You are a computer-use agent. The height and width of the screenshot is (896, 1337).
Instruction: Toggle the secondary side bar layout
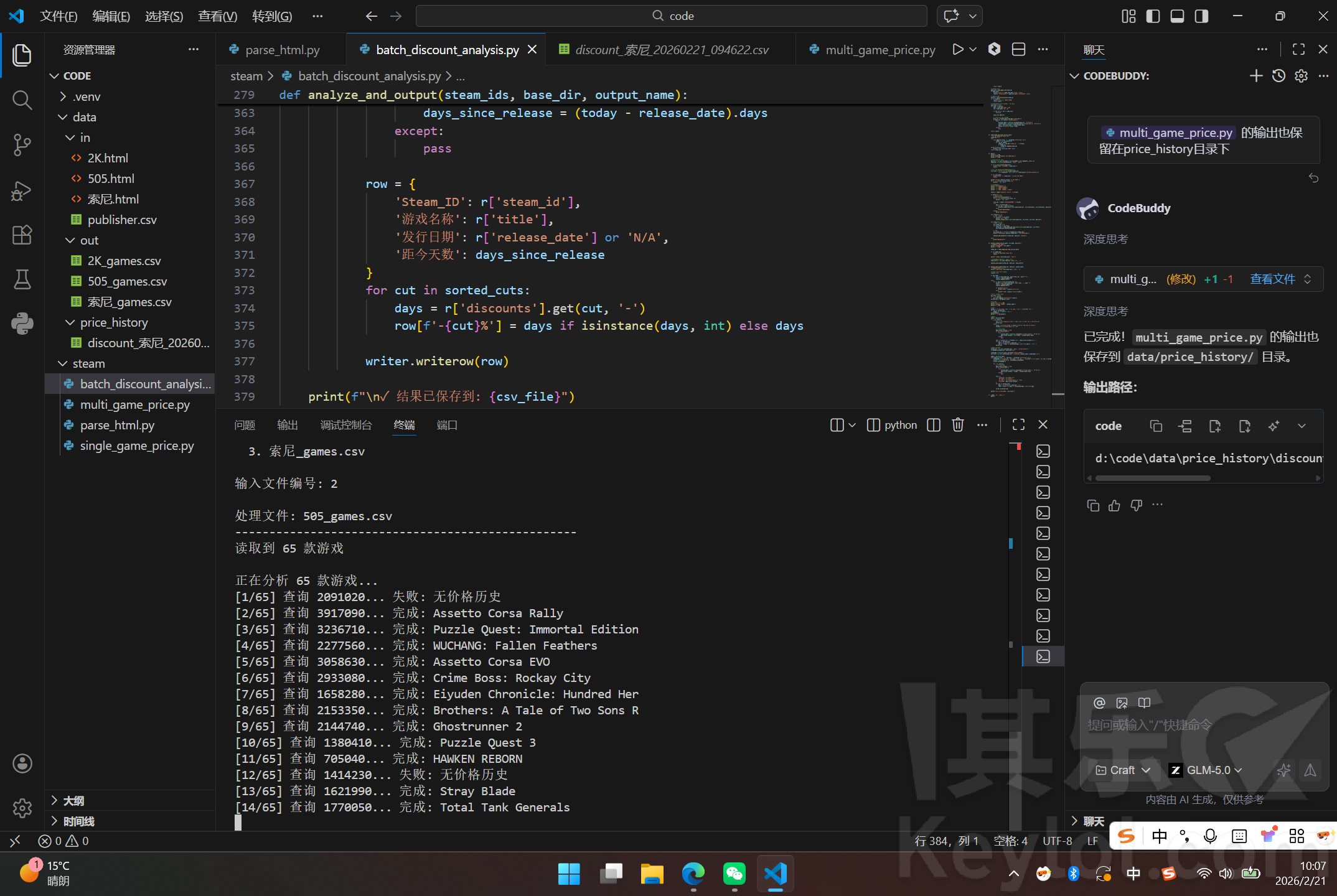pyautogui.click(x=1201, y=16)
